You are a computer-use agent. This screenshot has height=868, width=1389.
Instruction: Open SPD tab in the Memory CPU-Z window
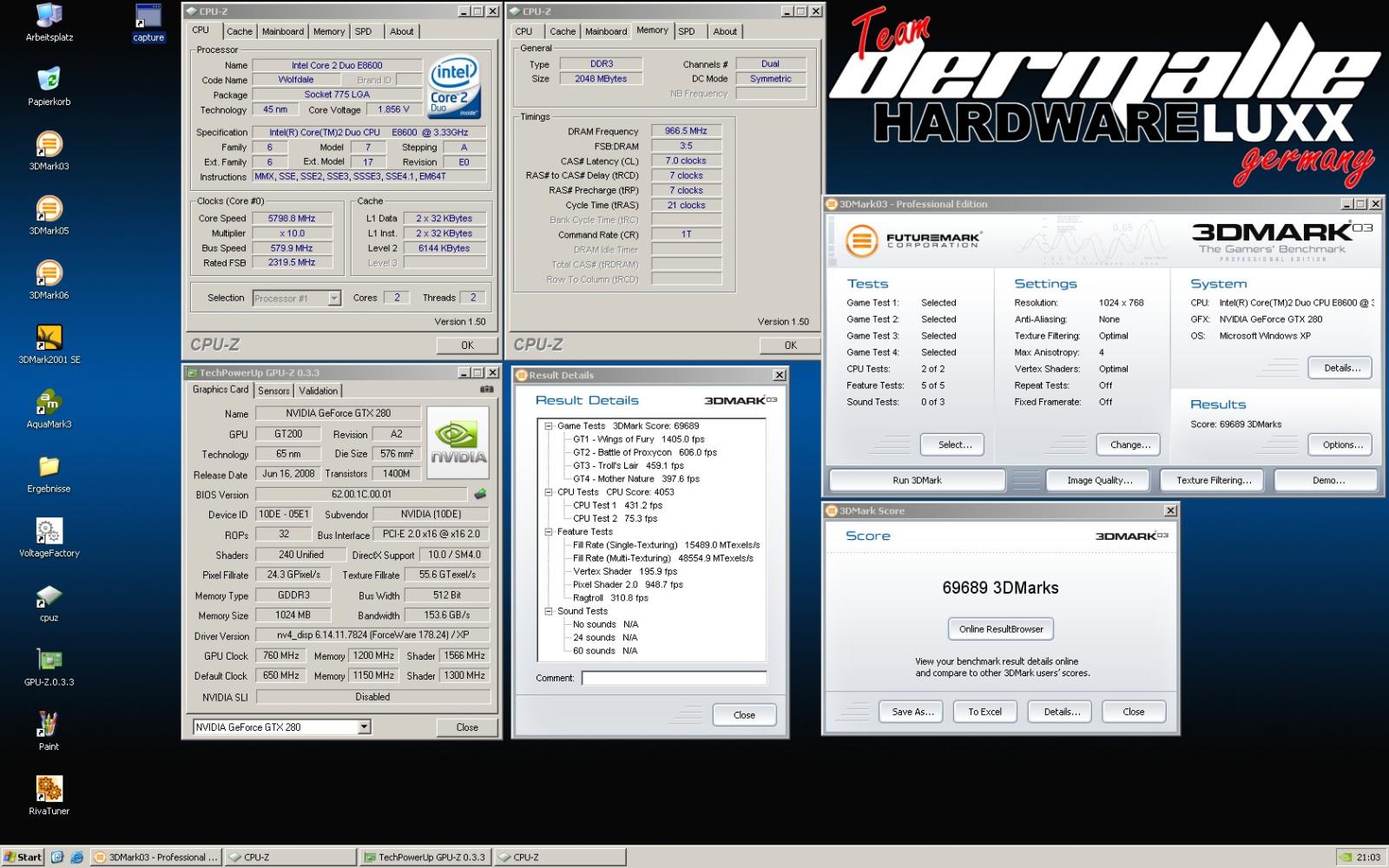[x=687, y=31]
